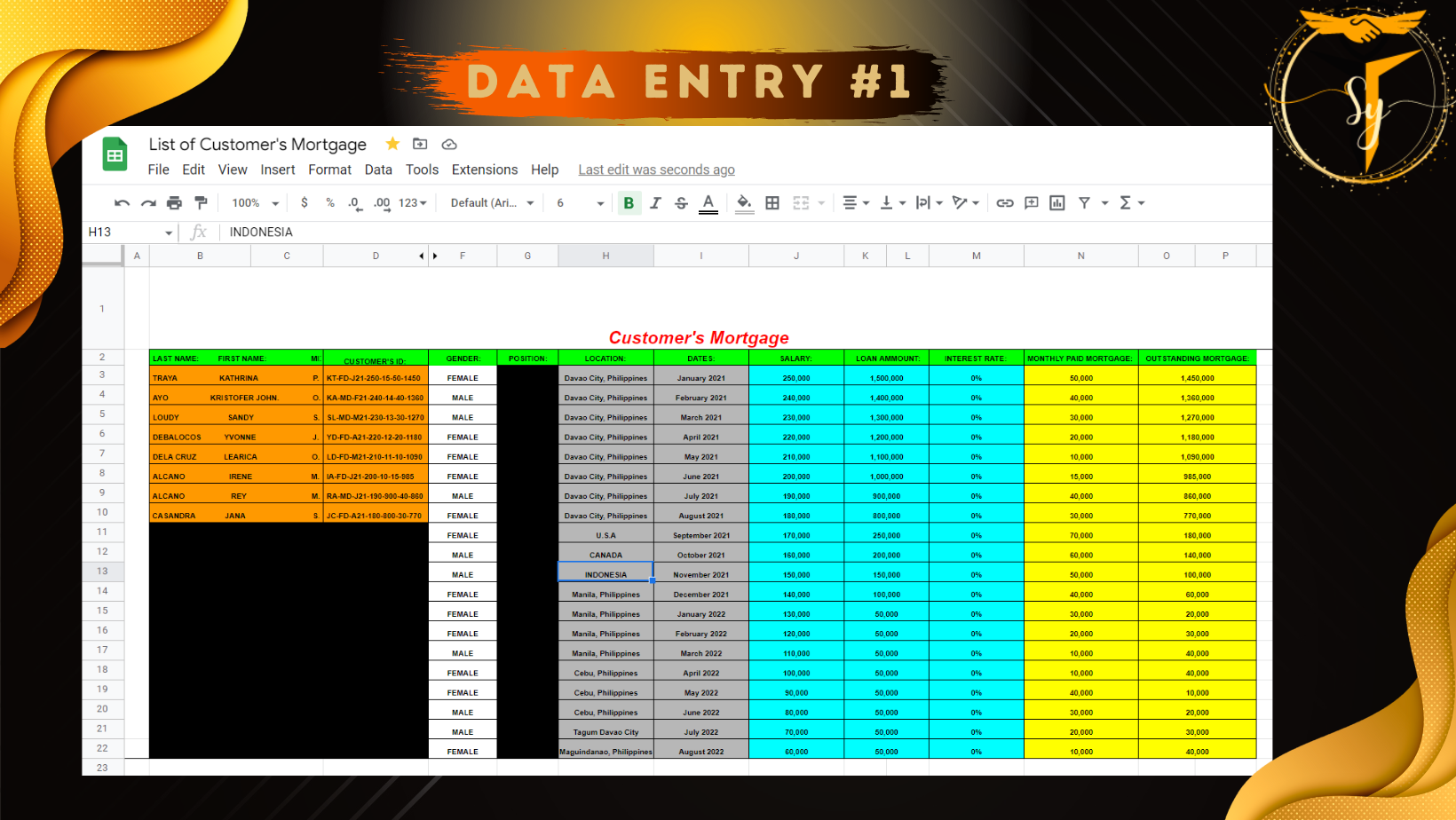1456x820 pixels.
Task: Open the Tools menu
Action: pyautogui.click(x=423, y=170)
